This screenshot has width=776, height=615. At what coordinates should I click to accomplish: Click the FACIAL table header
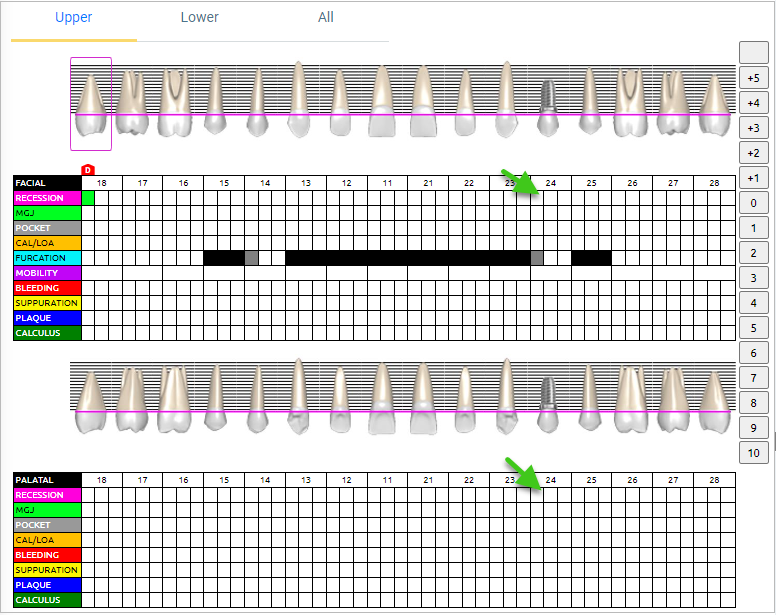(x=47, y=183)
